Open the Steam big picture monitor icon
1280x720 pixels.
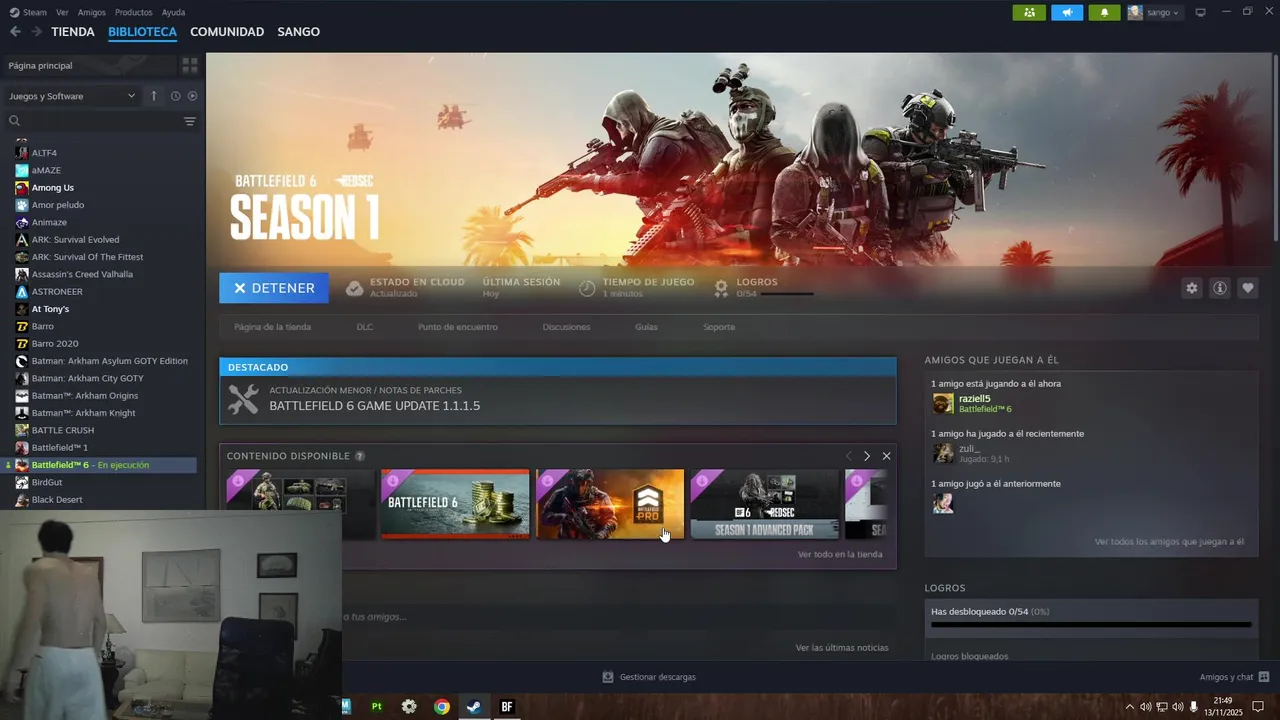click(1200, 12)
